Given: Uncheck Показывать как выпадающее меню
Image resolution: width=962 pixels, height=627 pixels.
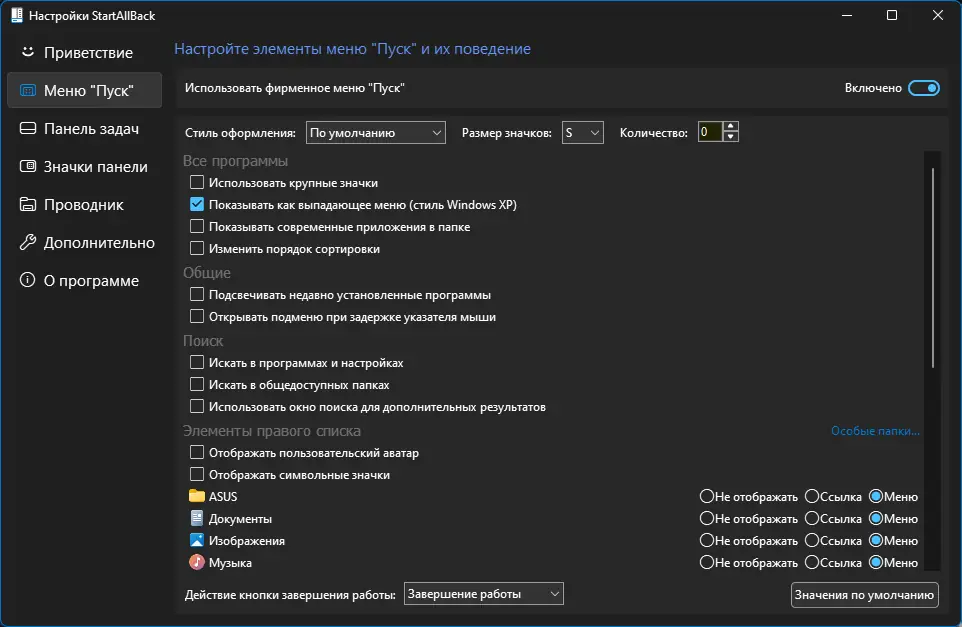Looking at the screenshot, I should pos(196,204).
